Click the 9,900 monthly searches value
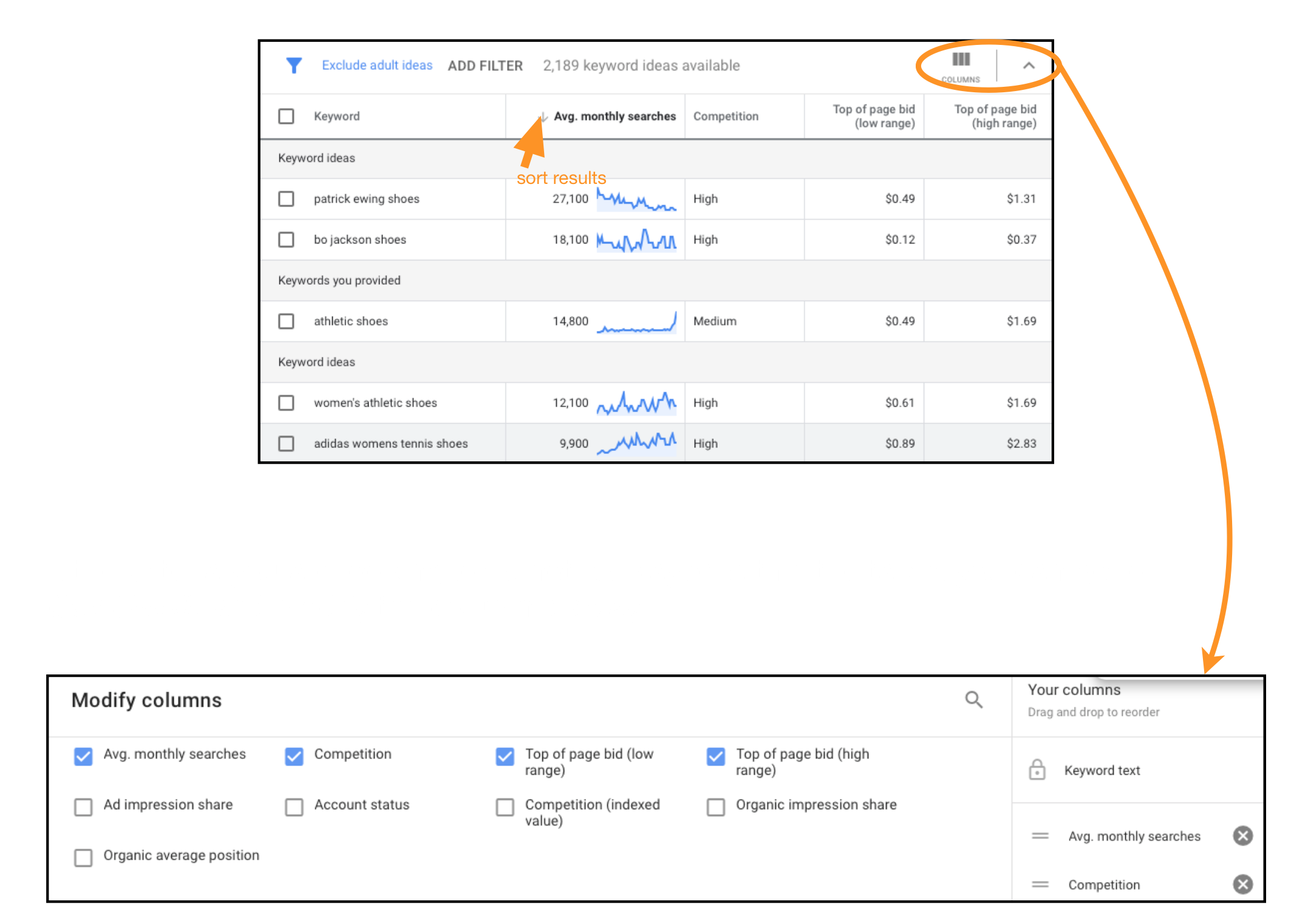Image resolution: width=1308 pixels, height=924 pixels. coord(574,444)
